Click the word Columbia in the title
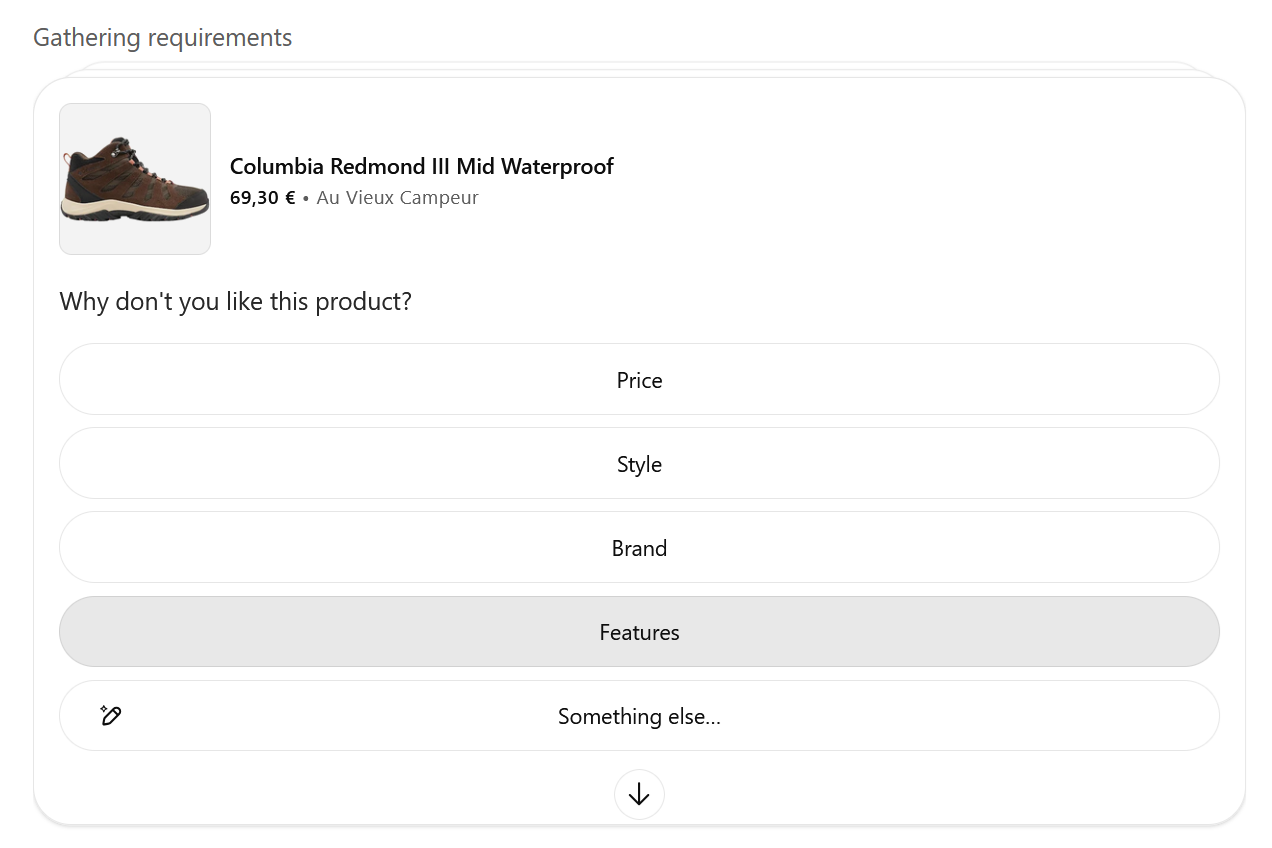The height and width of the screenshot is (848, 1272). (276, 166)
